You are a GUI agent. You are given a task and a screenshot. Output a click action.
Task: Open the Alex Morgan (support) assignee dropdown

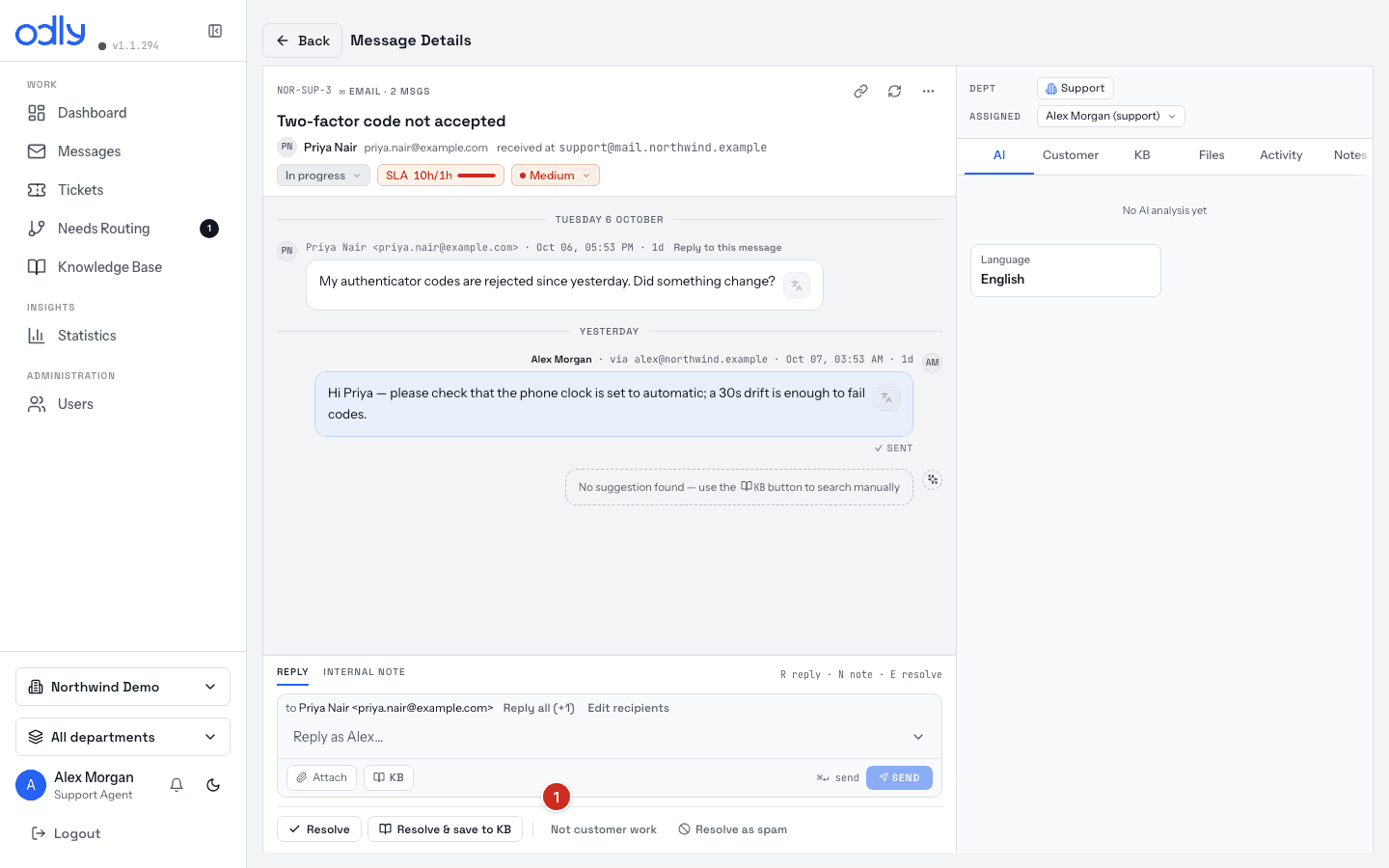pyautogui.click(x=1111, y=116)
